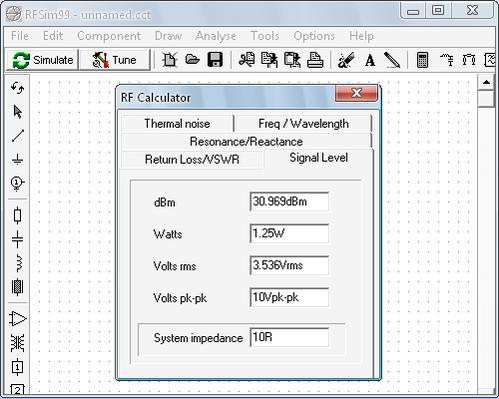499x399 pixels.
Task: Minimize the RFSim99 window
Action: (413, 10)
